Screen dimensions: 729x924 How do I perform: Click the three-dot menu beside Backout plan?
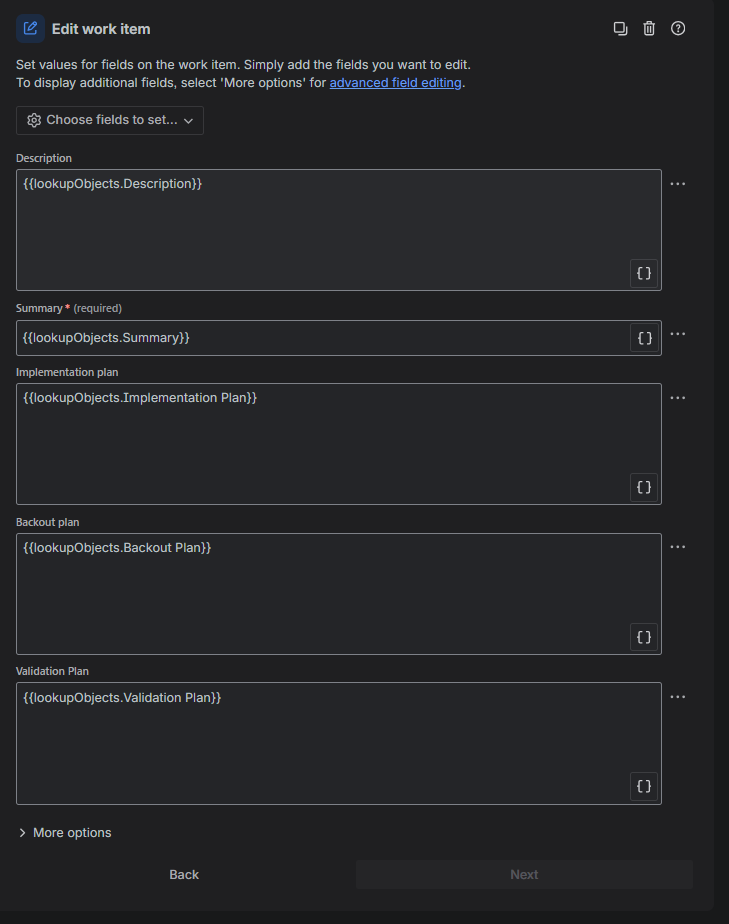tap(678, 546)
